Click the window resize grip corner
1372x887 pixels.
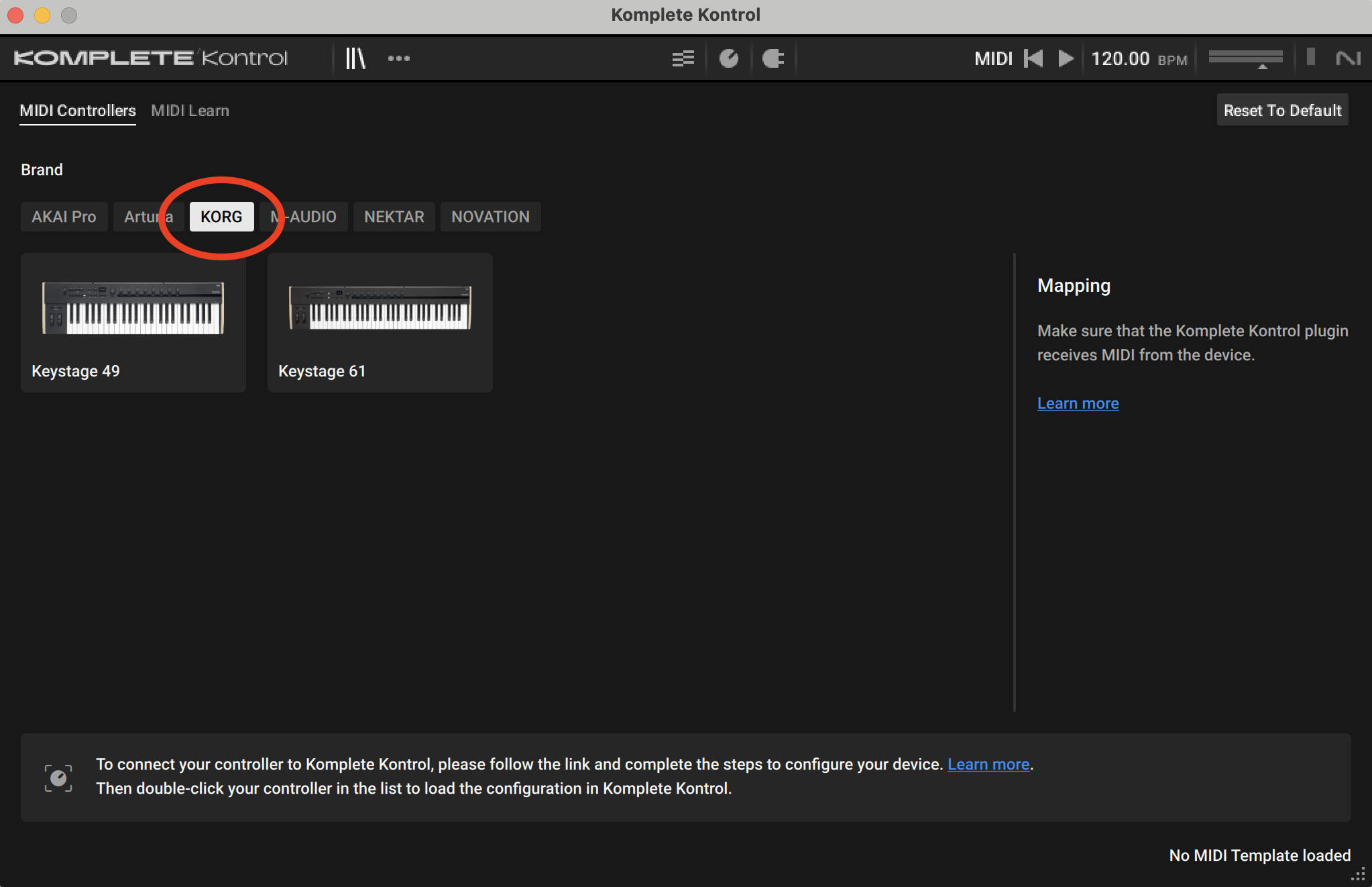point(1358,874)
